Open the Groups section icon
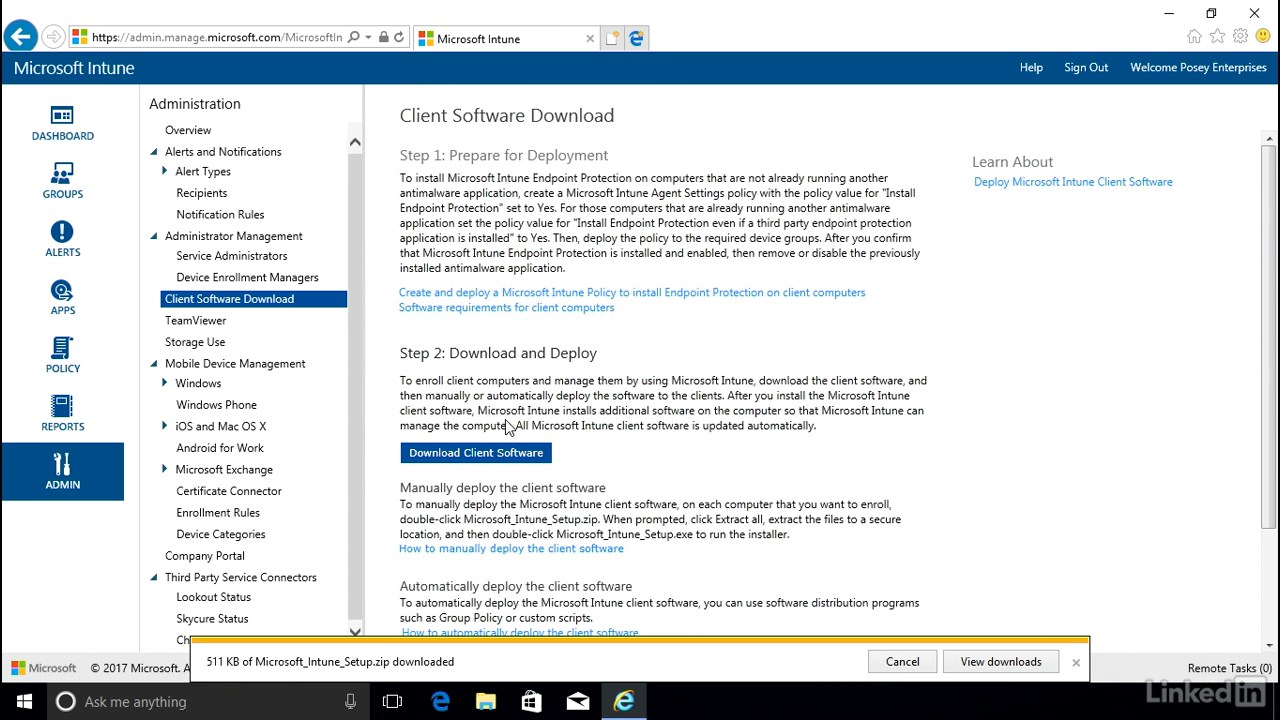The width and height of the screenshot is (1280, 720). point(62,182)
